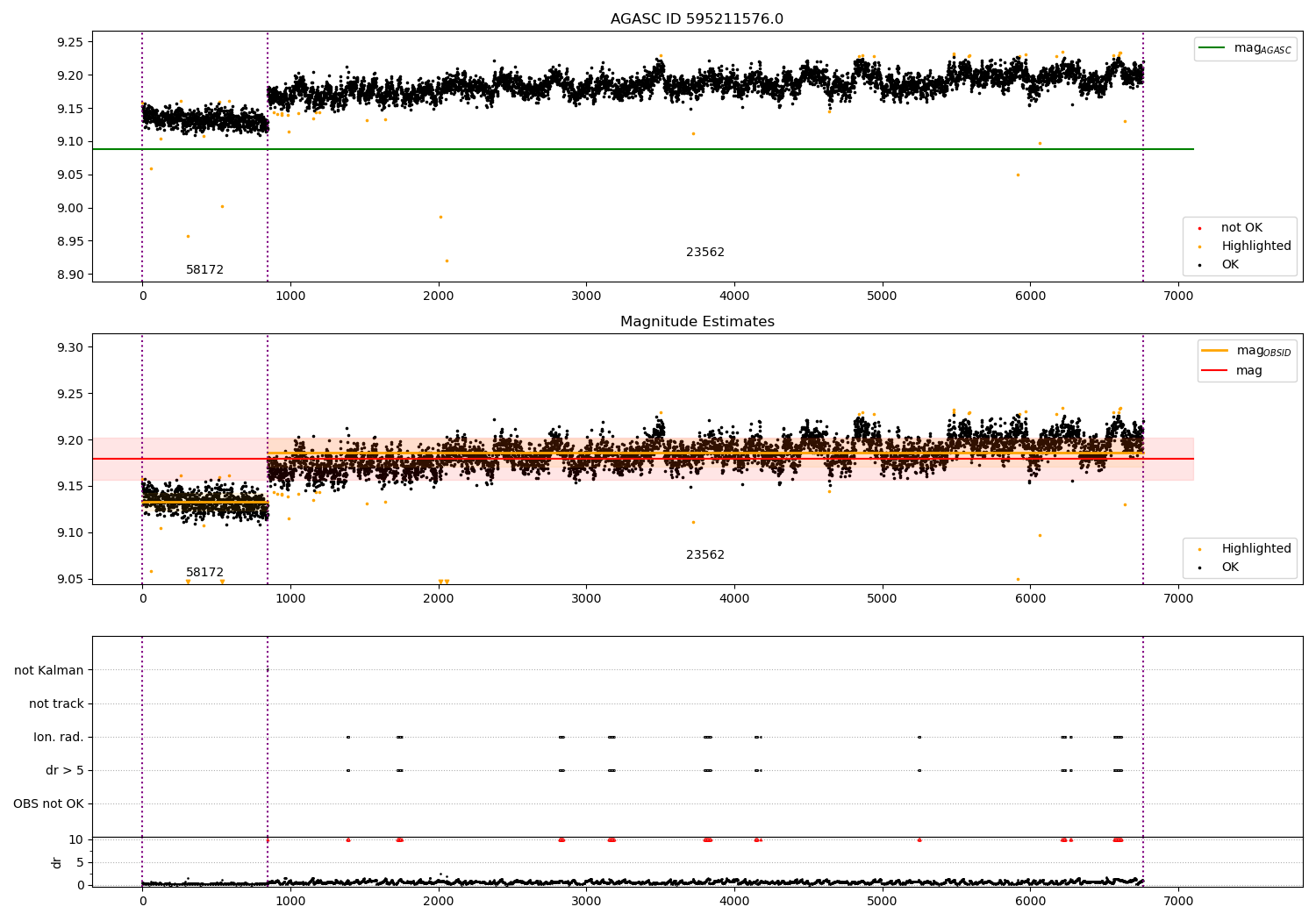Click the '9.25' y-tick in top plot
Viewport: 1316px width, 921px height.
(x=69, y=42)
